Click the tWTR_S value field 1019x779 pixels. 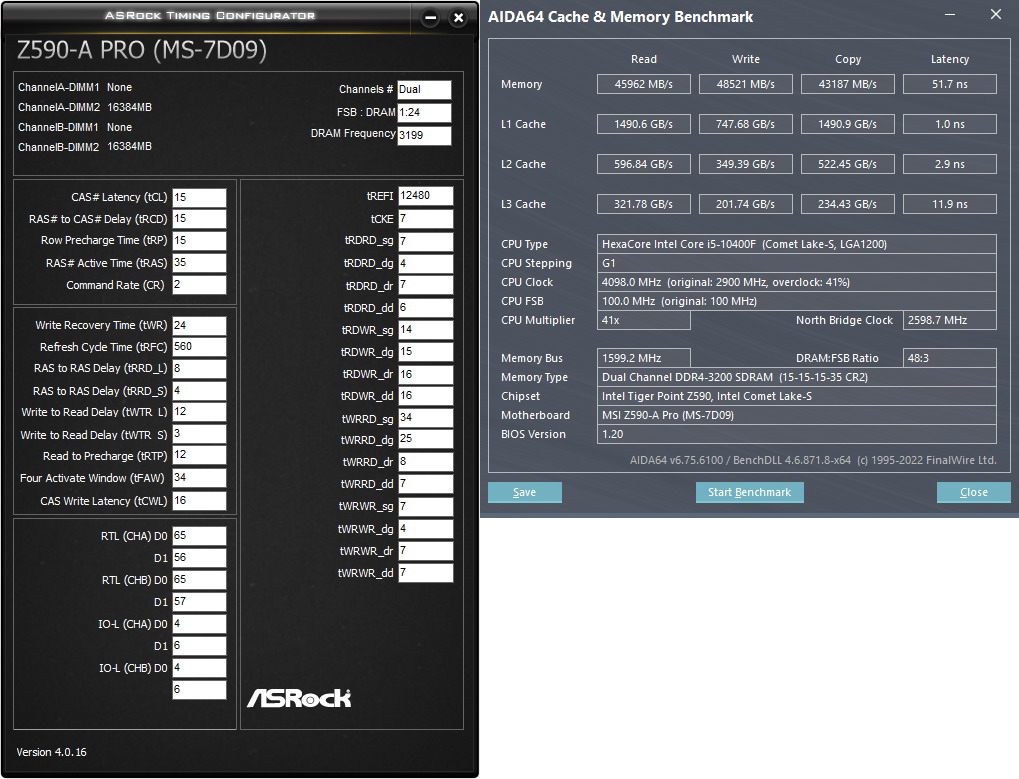(x=200, y=434)
